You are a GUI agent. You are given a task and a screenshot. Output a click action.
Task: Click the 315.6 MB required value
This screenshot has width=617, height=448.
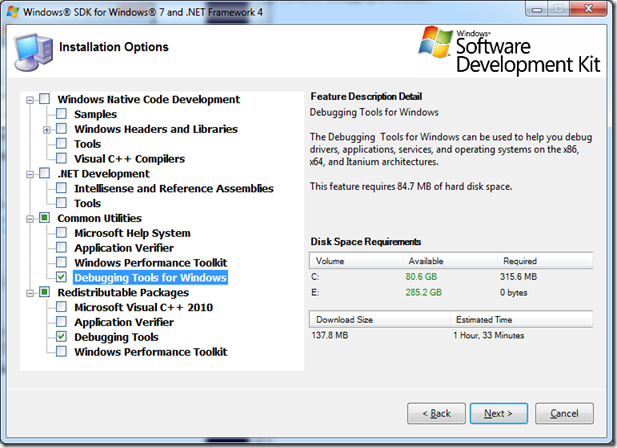tap(518, 277)
